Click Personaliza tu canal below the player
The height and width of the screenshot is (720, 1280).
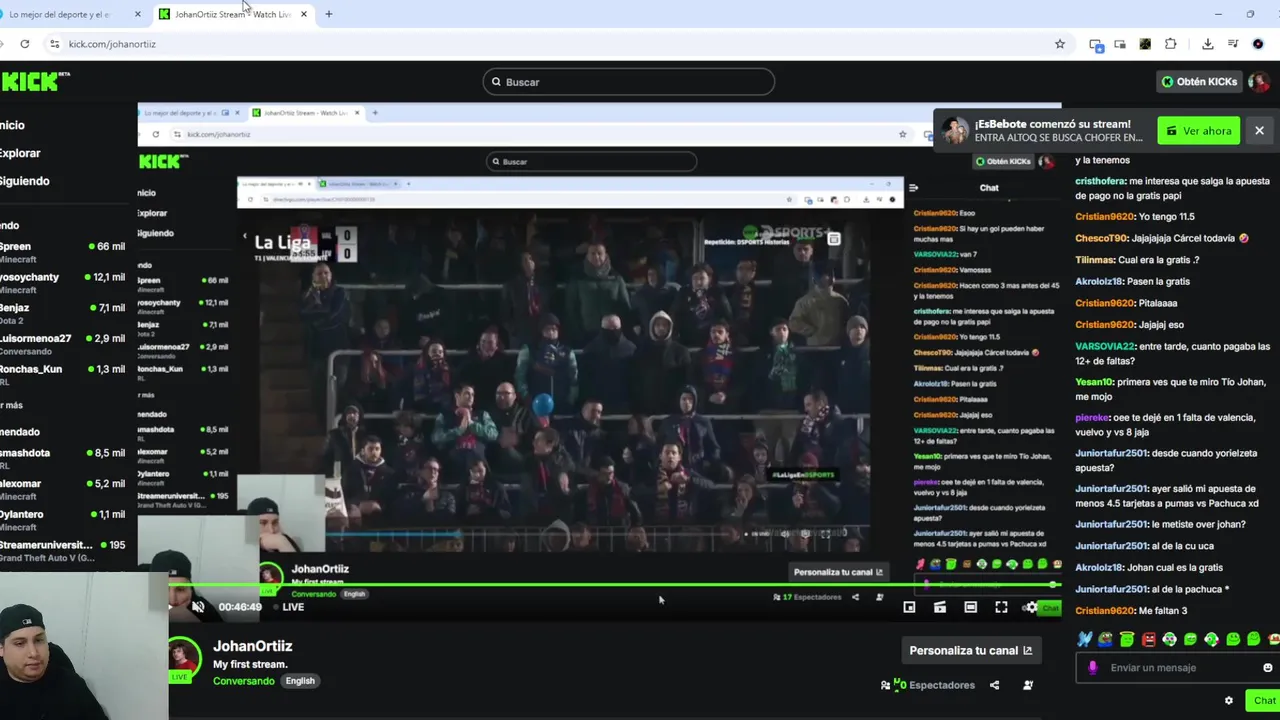click(x=970, y=650)
